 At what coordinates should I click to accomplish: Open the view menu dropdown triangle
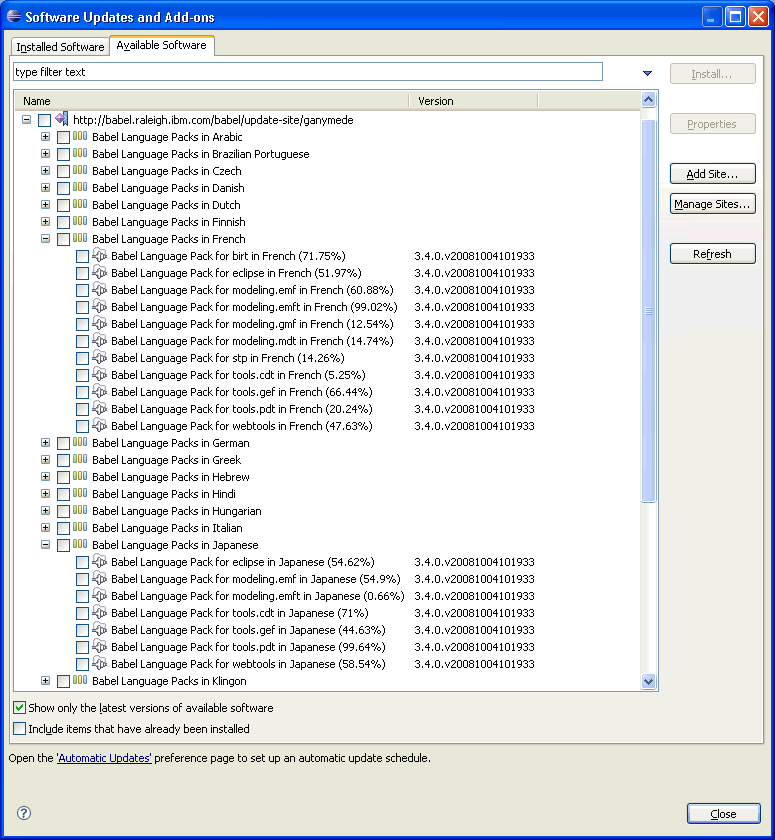pos(647,73)
